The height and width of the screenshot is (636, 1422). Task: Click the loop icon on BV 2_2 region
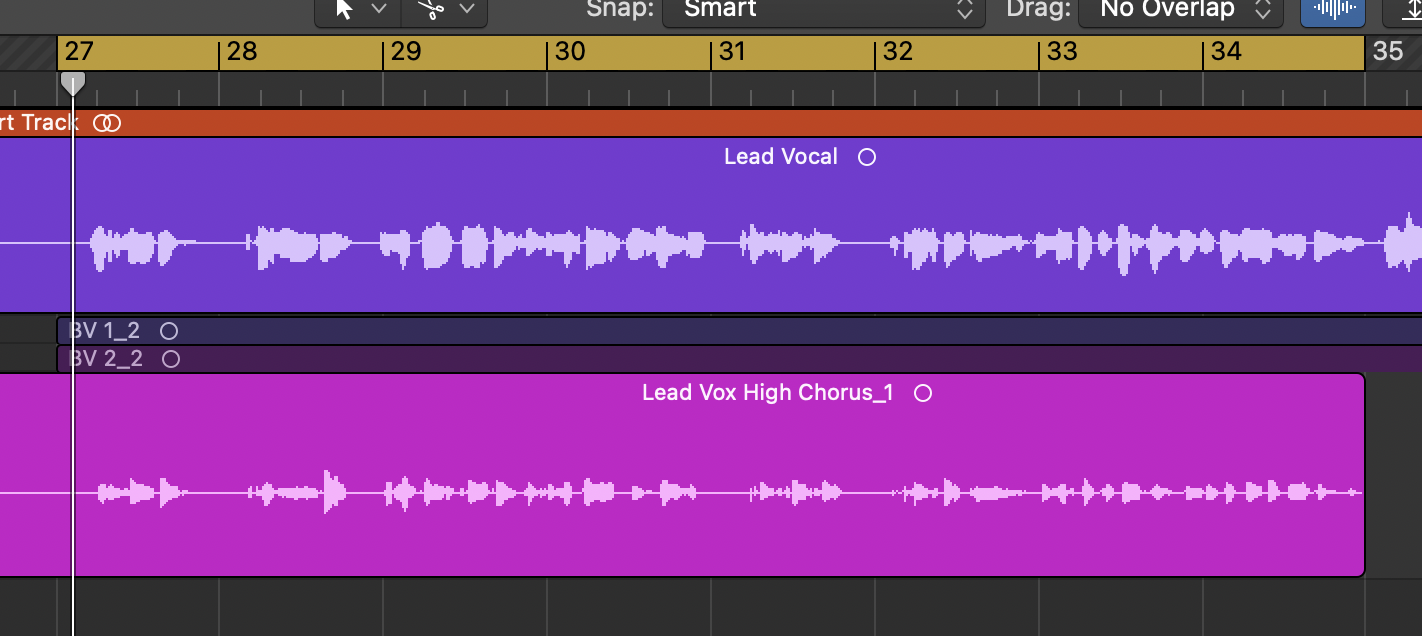coord(171,359)
